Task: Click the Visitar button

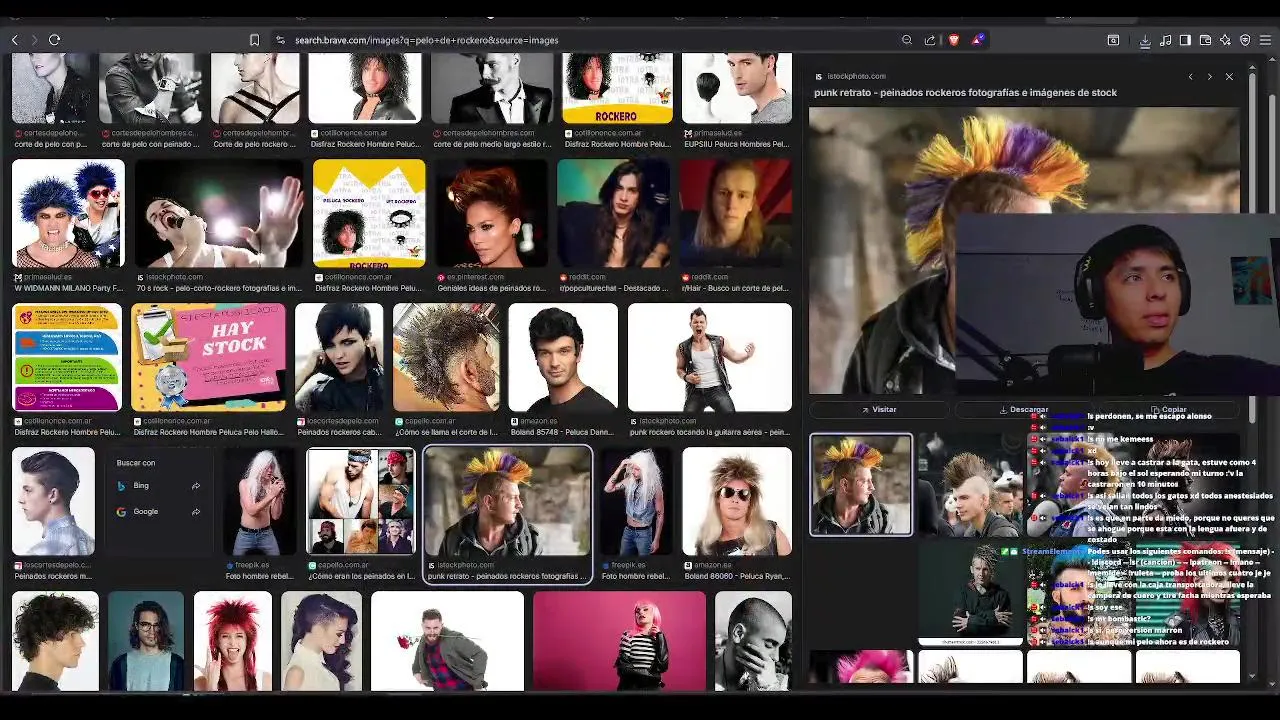Action: click(879, 409)
